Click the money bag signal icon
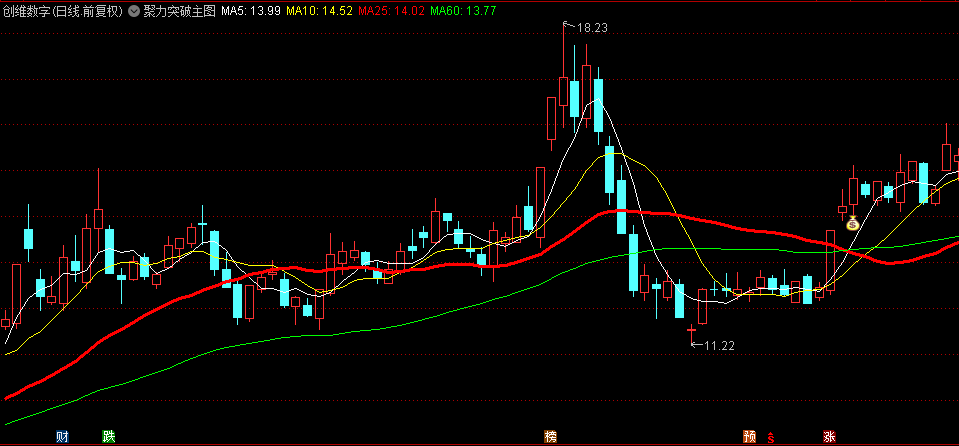959x446 pixels. point(853,223)
